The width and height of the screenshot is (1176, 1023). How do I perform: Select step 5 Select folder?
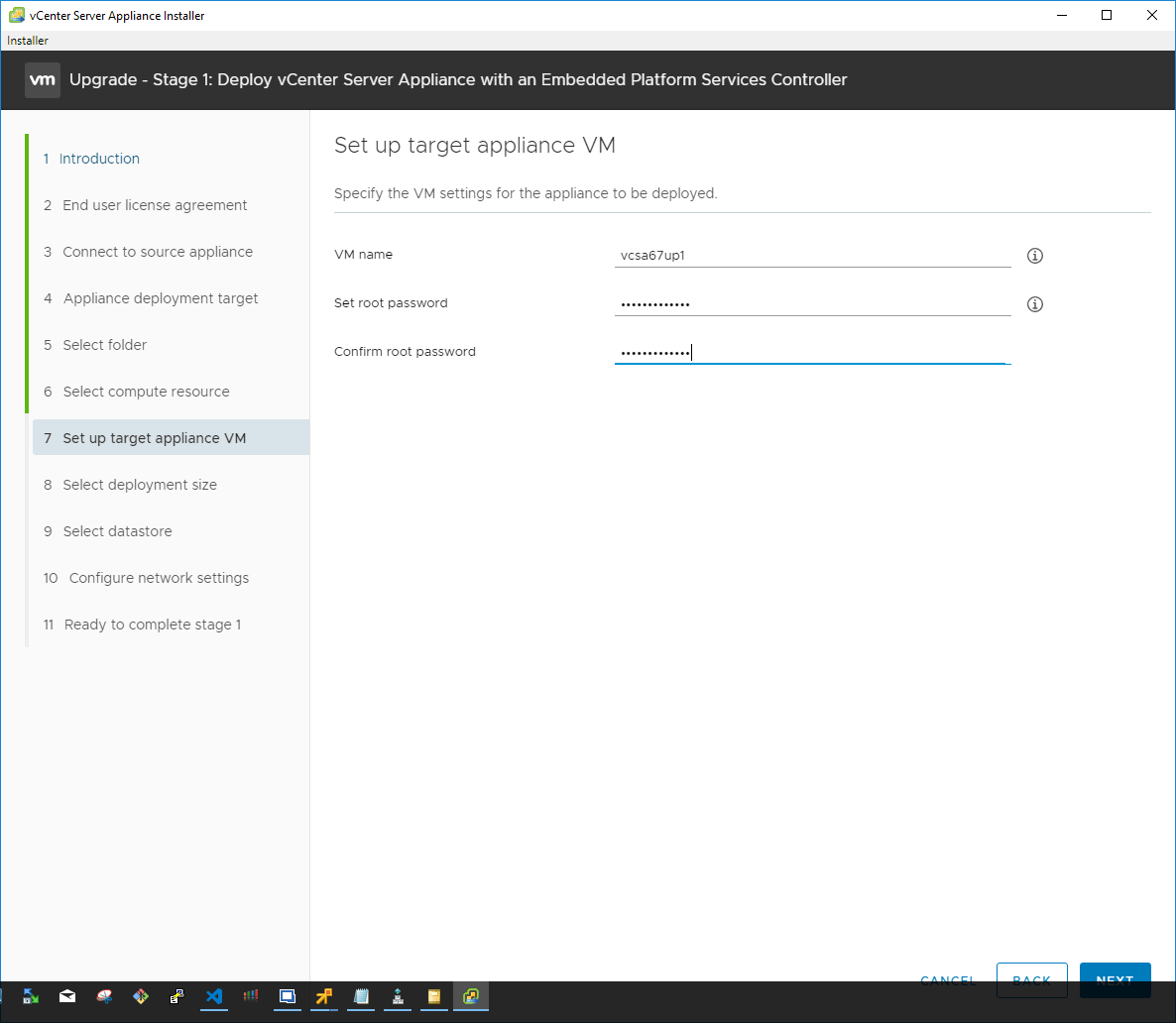(95, 344)
